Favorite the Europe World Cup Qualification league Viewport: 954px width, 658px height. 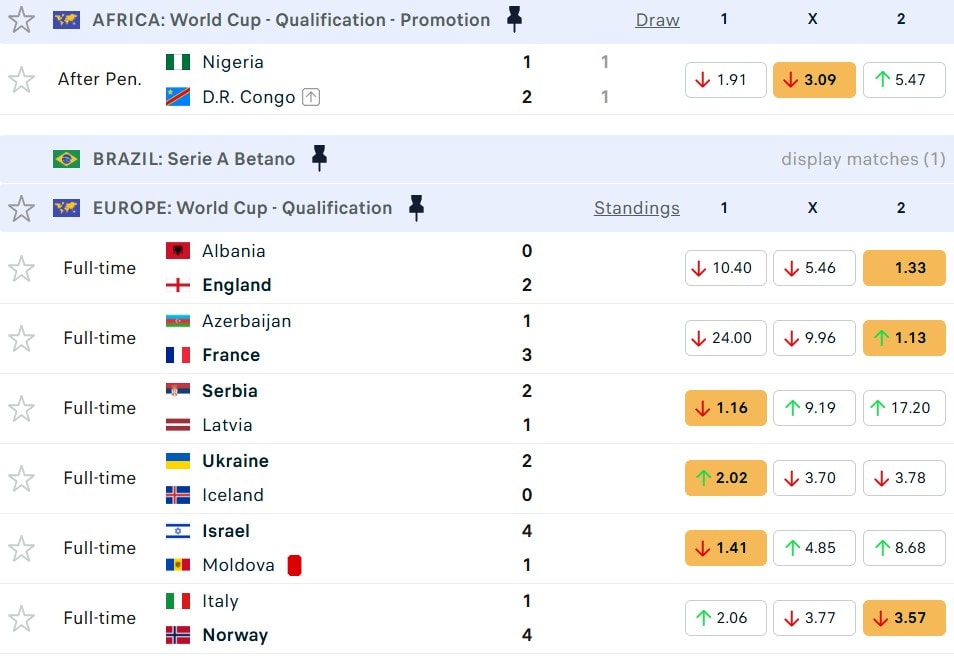coord(21,208)
